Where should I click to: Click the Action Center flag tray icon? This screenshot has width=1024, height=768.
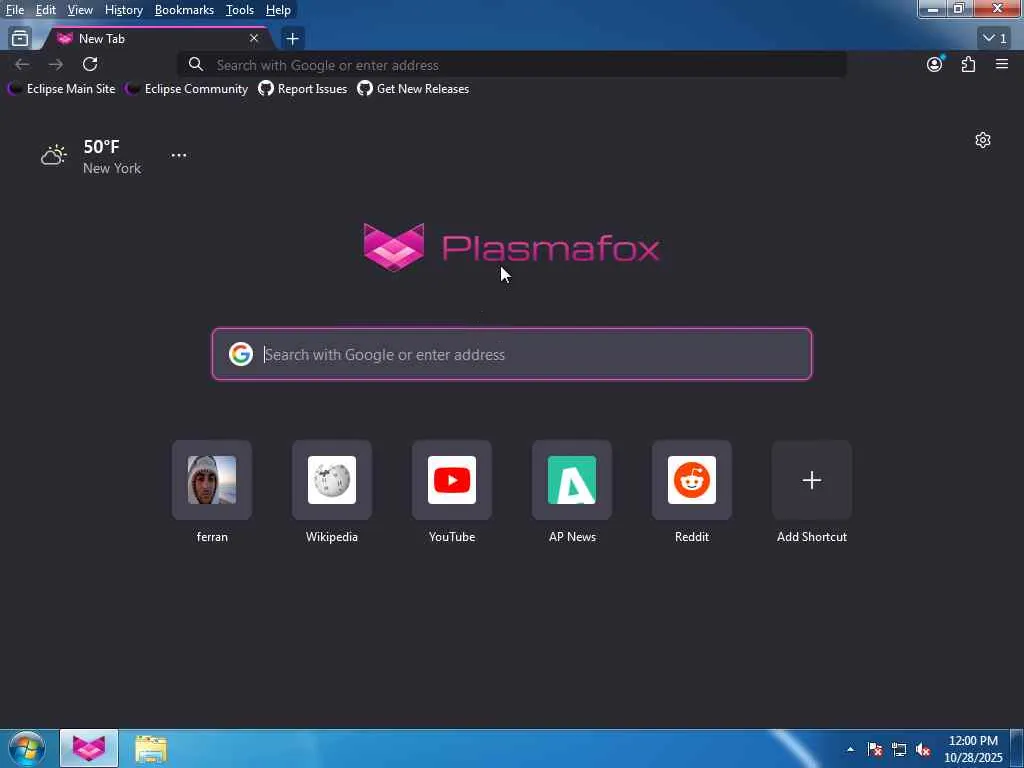pyautogui.click(x=875, y=749)
